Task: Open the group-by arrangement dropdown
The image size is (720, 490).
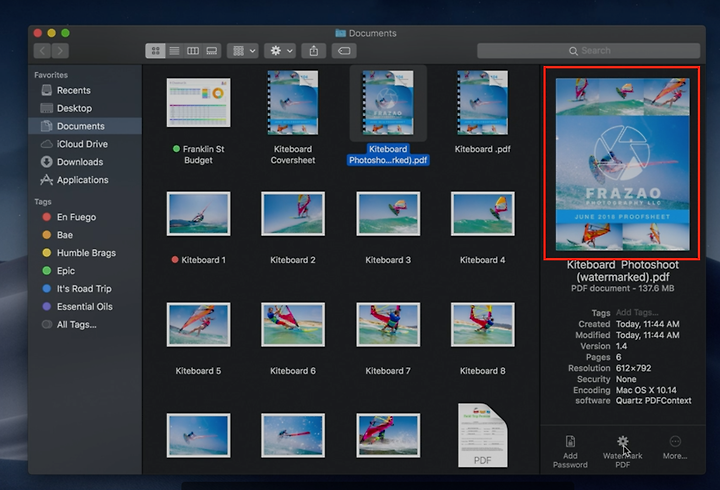Action: [x=243, y=51]
